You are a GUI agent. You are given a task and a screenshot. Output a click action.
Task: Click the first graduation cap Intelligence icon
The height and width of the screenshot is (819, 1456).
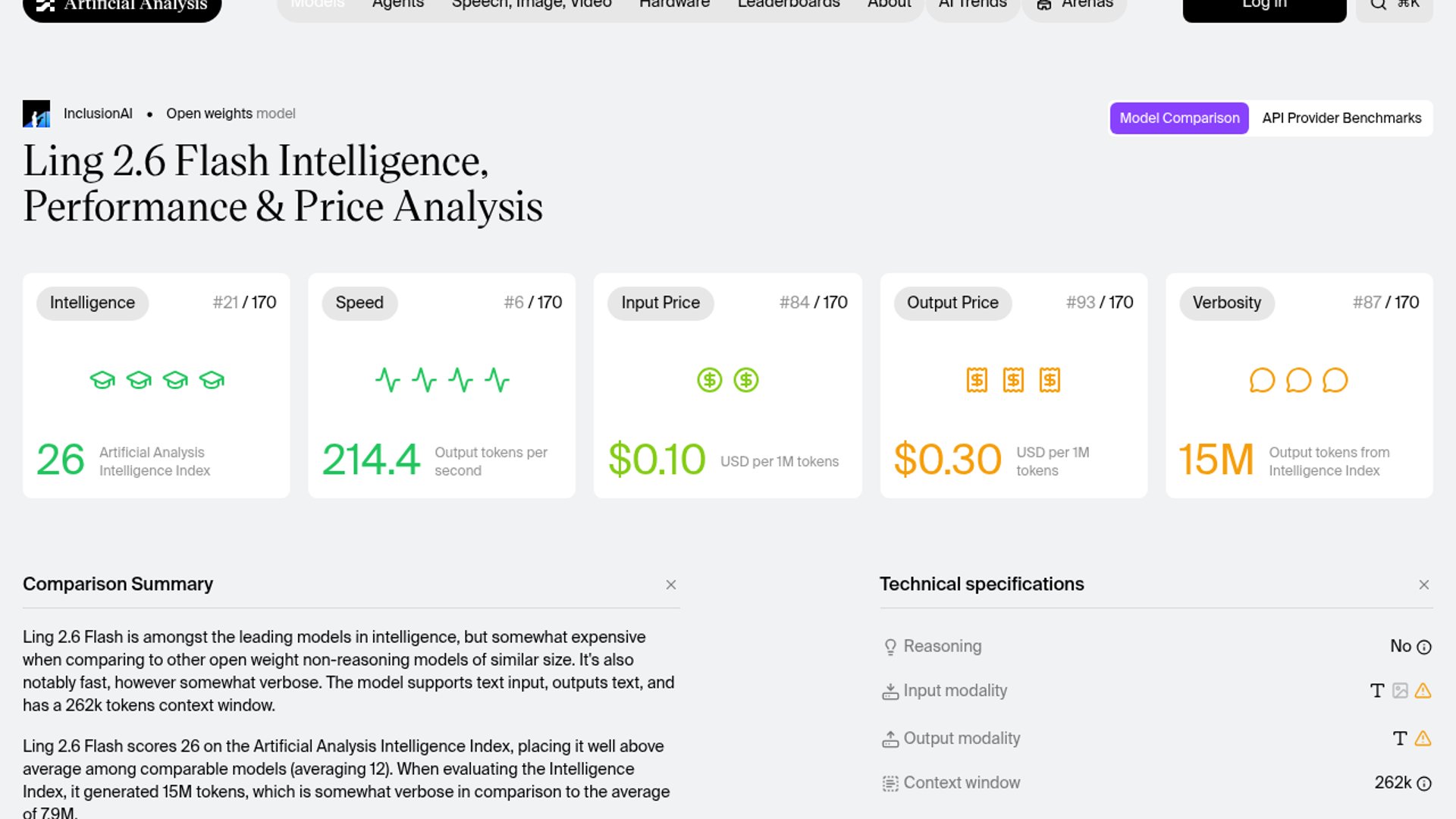[x=102, y=380]
